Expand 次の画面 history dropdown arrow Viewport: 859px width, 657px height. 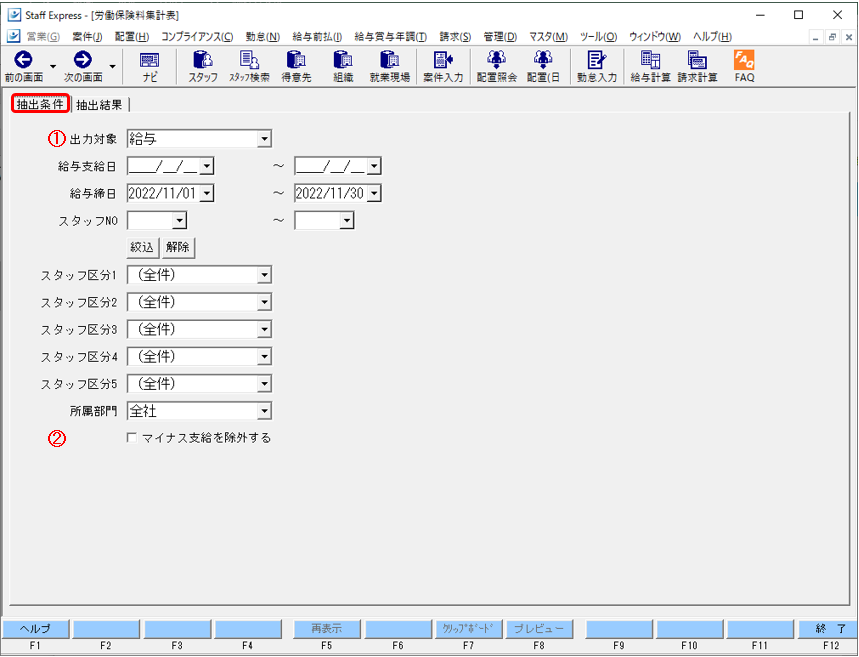point(112,66)
